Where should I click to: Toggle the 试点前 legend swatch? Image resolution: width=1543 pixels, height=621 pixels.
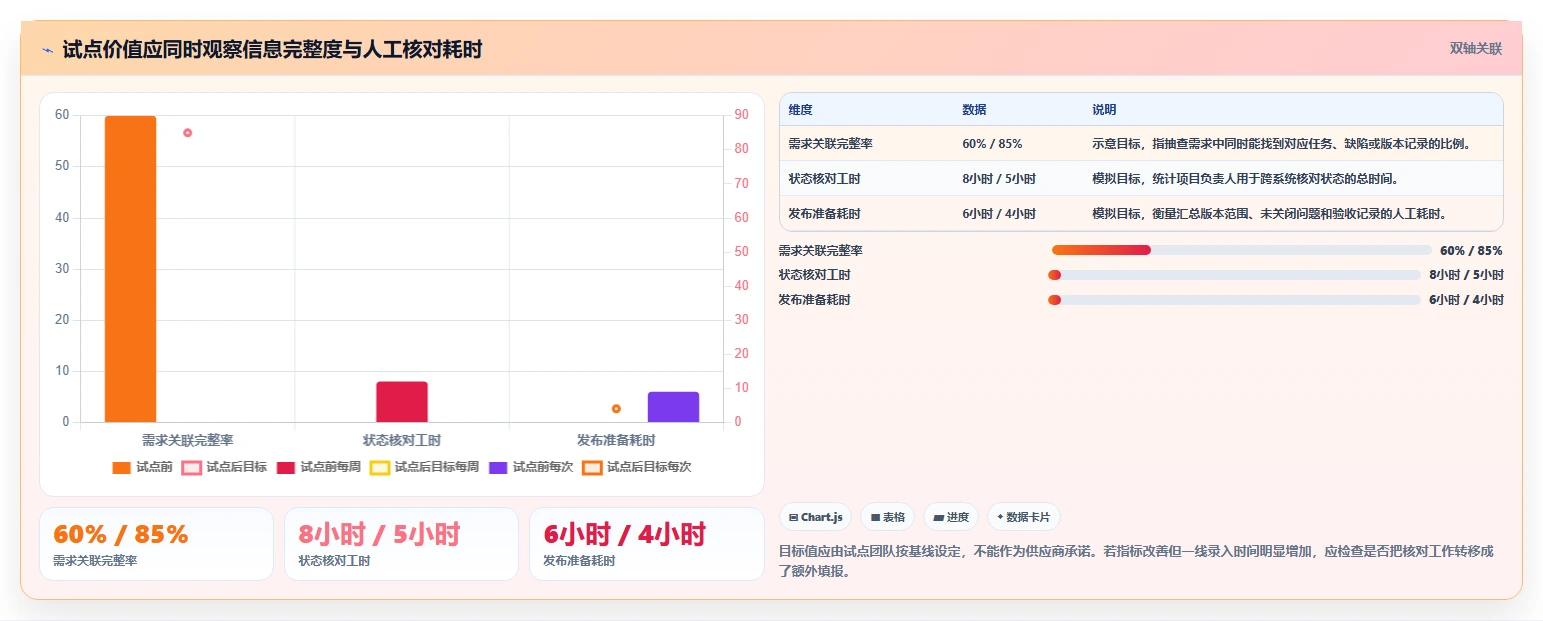point(122,467)
